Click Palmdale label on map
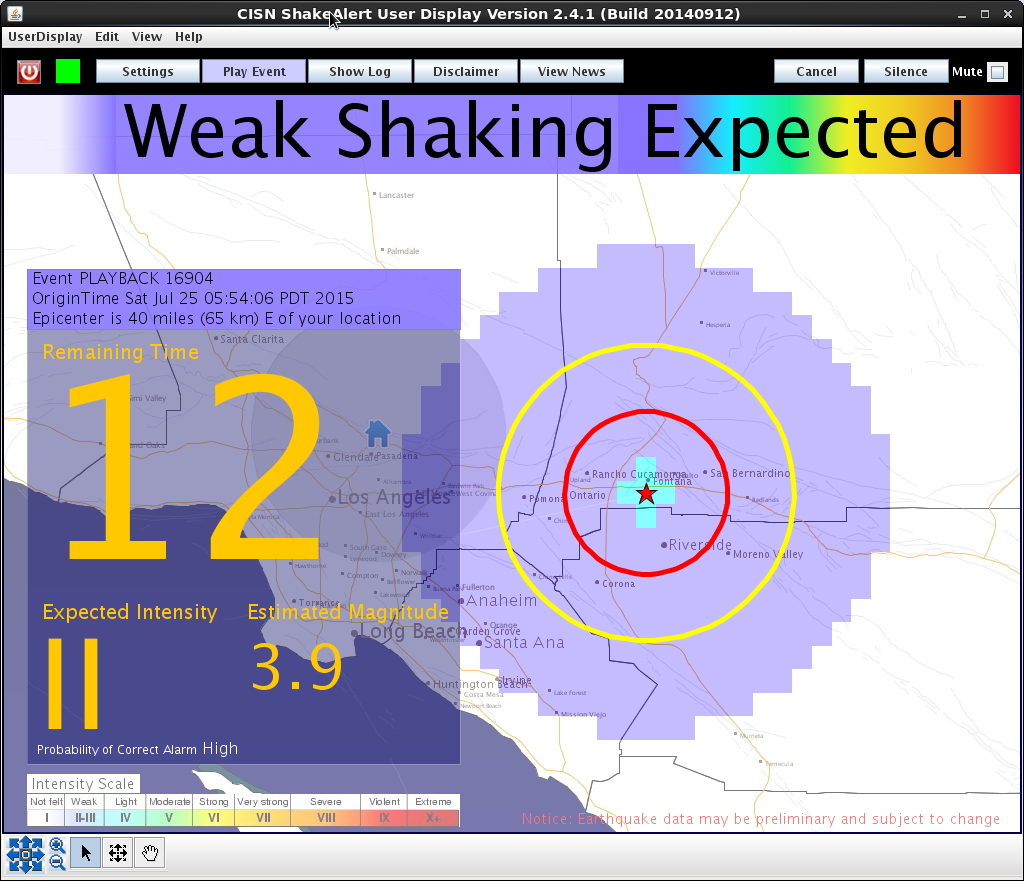The height and width of the screenshot is (881, 1024). [403, 251]
